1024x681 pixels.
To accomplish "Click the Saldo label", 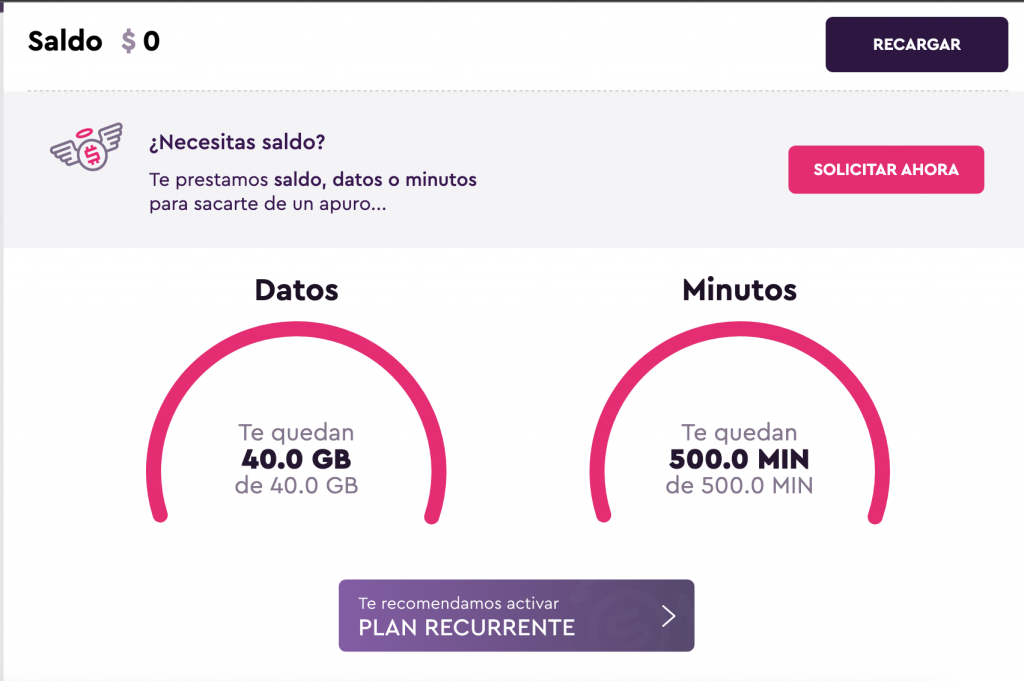I will click(x=65, y=41).
